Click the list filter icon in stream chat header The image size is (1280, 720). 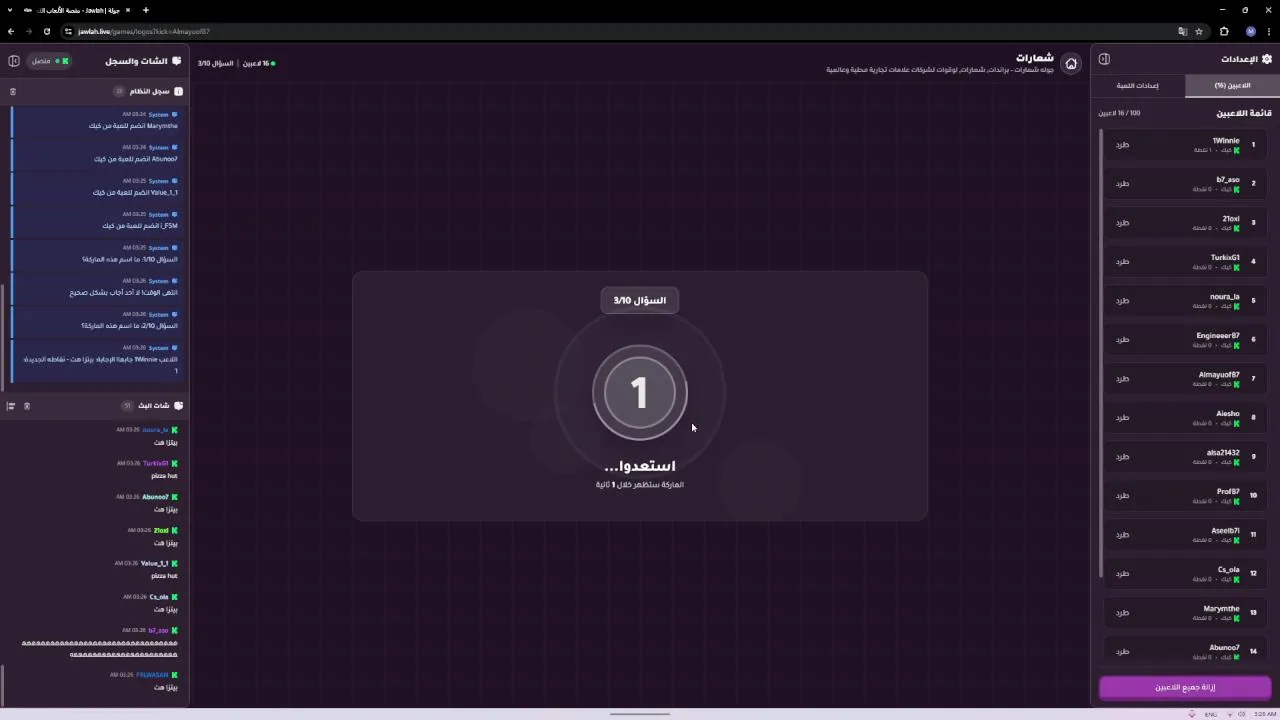tap(11, 406)
